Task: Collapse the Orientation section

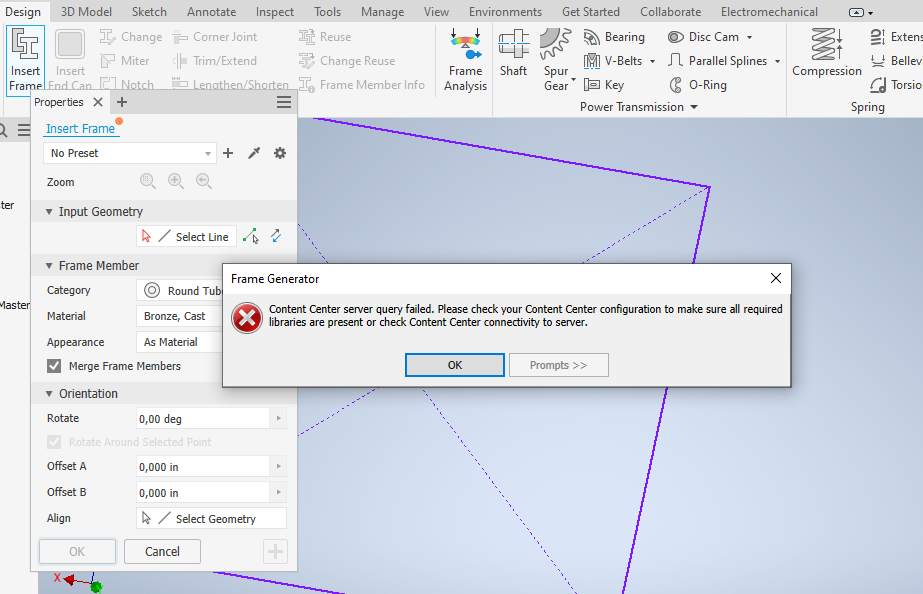Action: [49, 394]
